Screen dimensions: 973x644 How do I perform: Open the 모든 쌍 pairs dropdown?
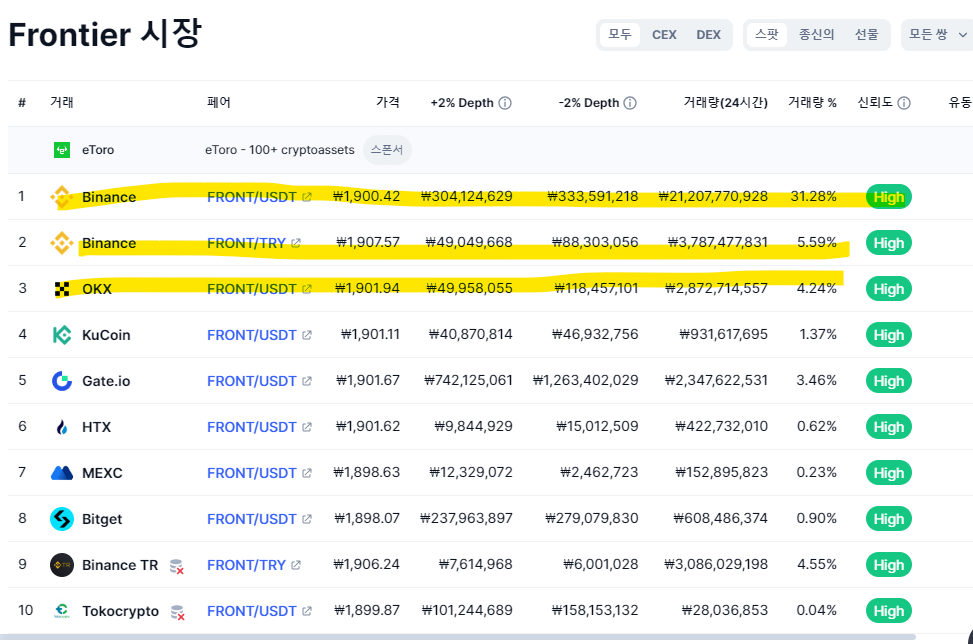tap(937, 35)
